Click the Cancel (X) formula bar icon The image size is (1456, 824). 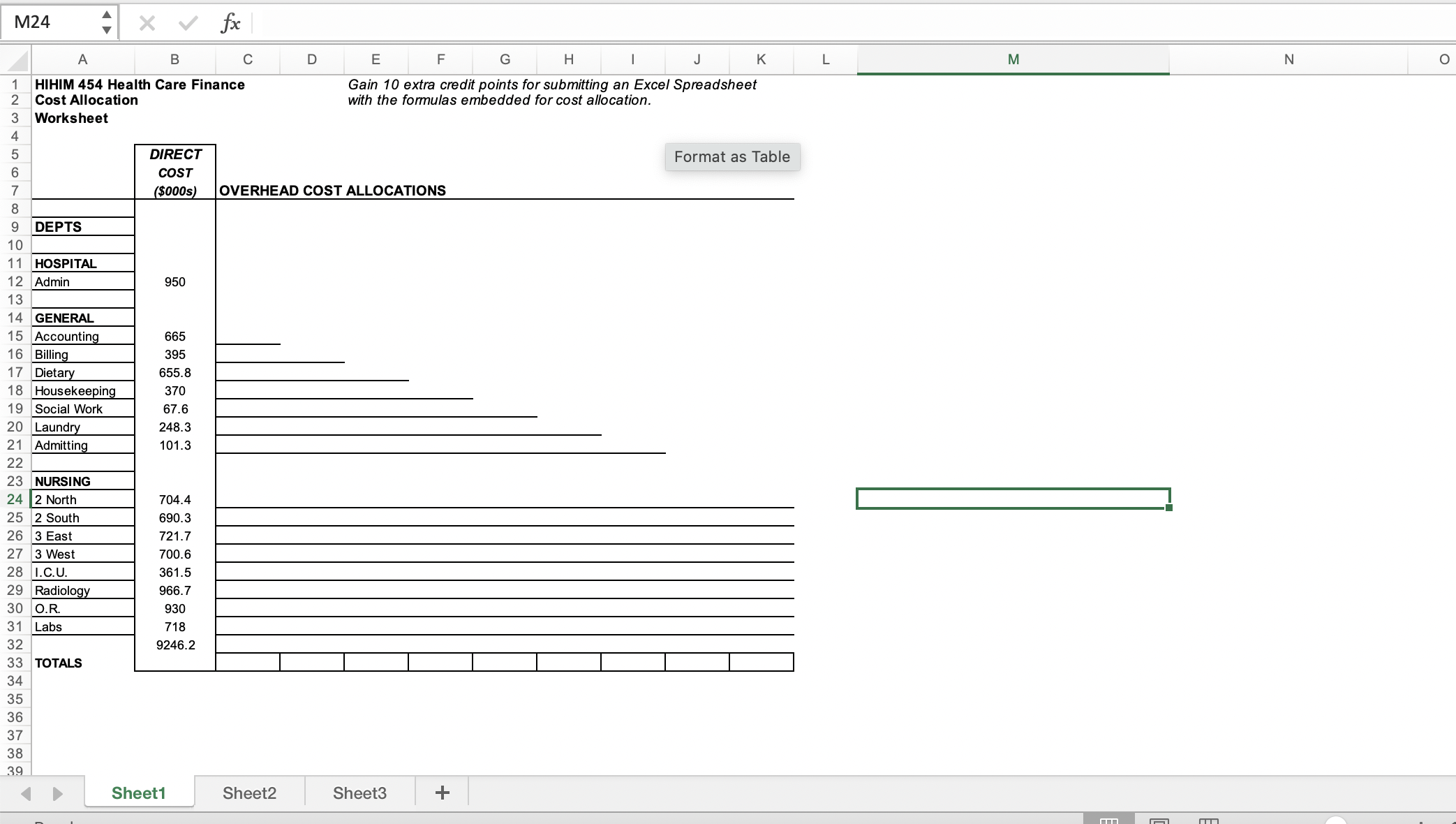147,24
